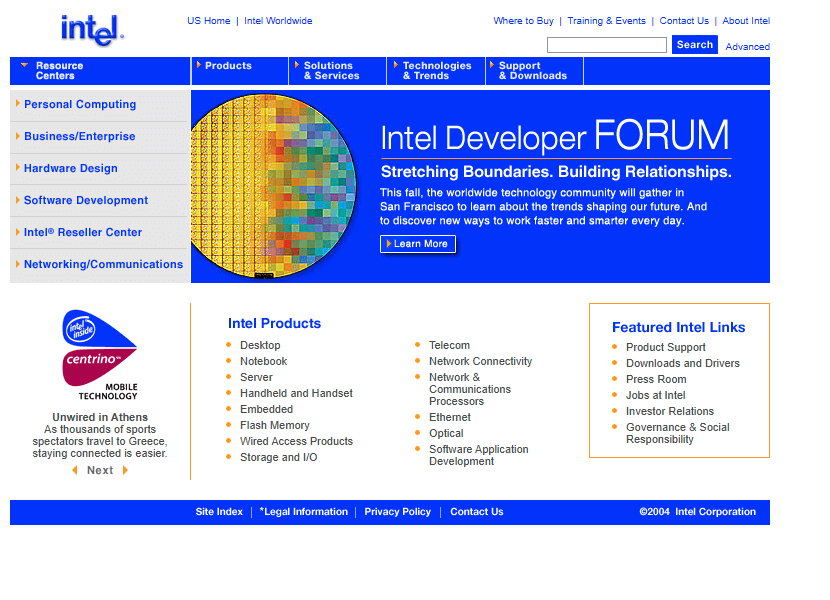
Task: Open Networking/Communications resource center
Action: 103,264
